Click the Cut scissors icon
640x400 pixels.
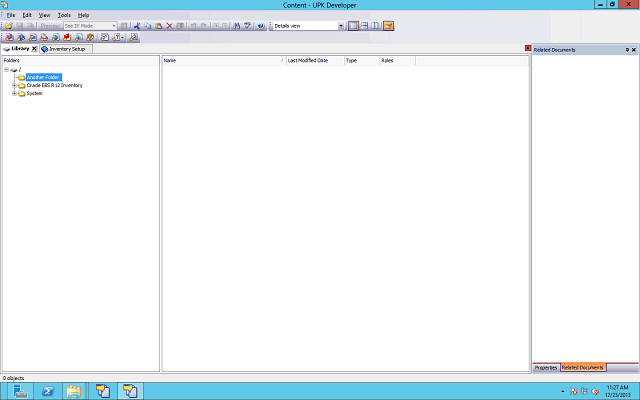(137, 26)
